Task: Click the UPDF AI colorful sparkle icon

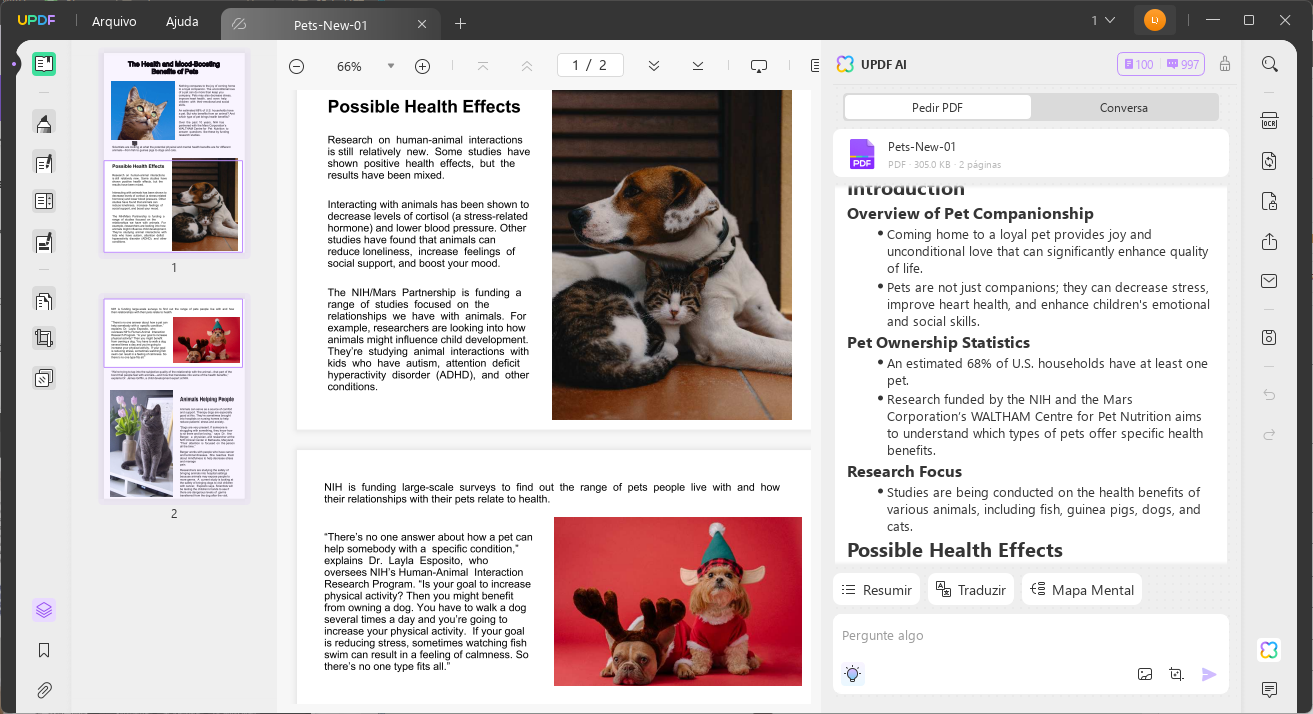Action: point(1268,649)
